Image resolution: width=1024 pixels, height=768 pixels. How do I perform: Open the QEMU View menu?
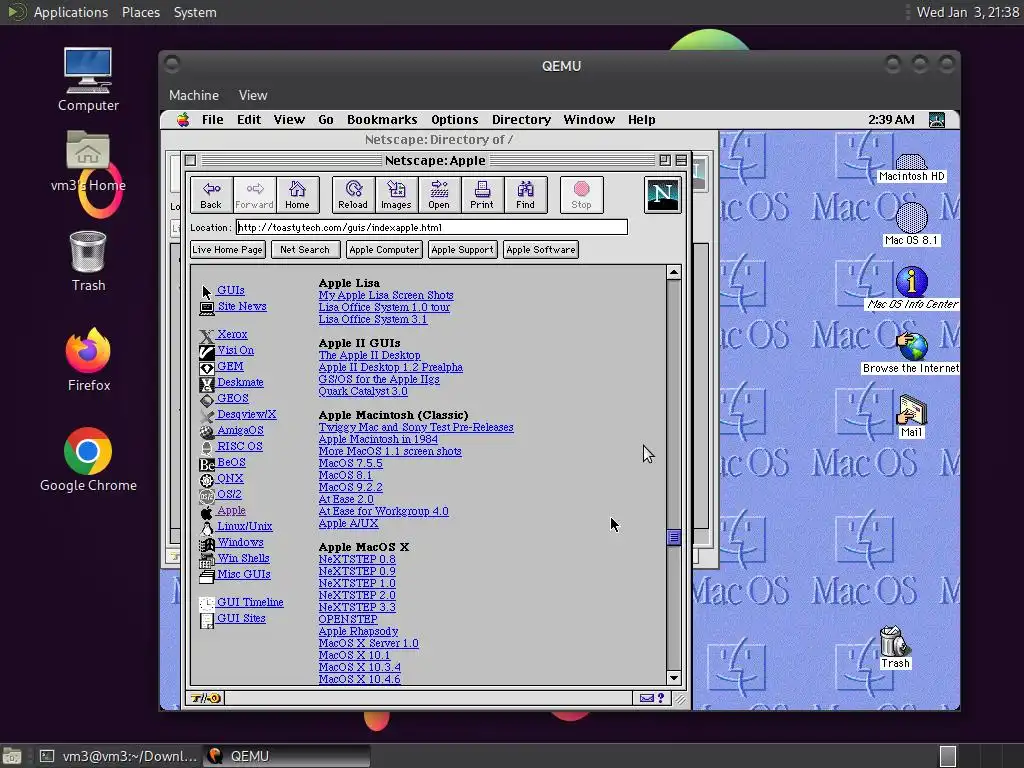point(253,95)
